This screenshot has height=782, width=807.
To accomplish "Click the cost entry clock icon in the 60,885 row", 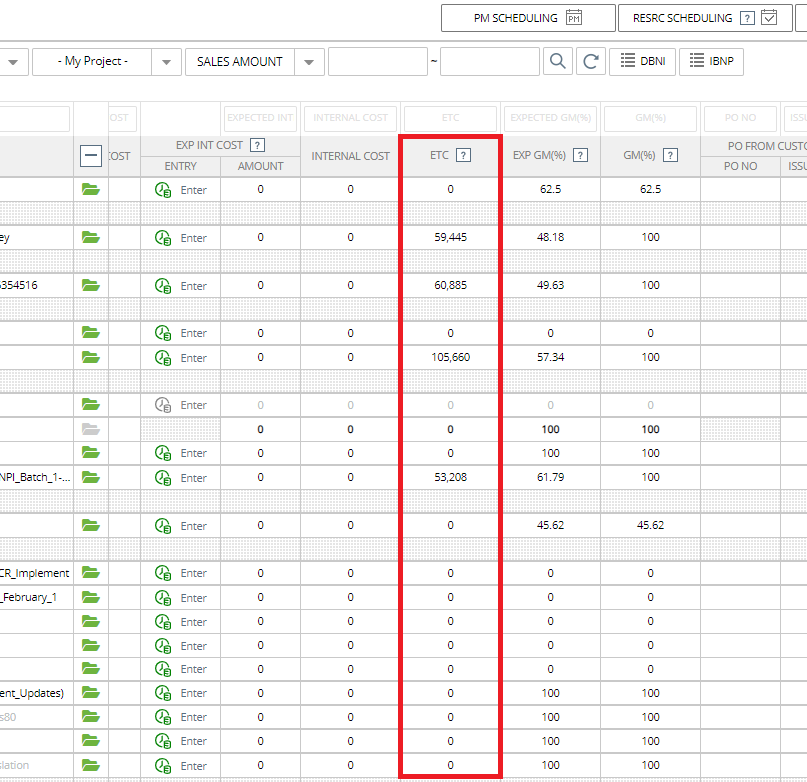I will (x=163, y=286).
